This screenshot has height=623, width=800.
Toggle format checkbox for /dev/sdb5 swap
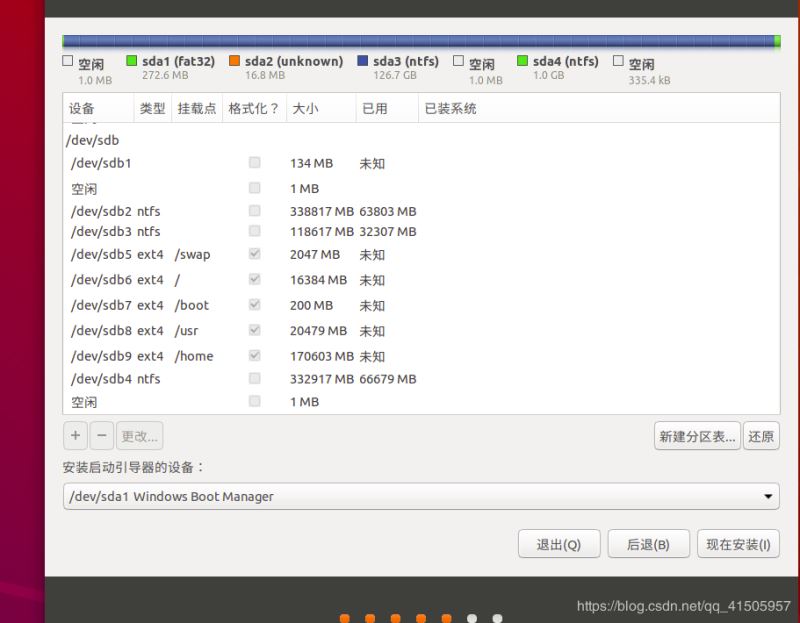[254, 255]
